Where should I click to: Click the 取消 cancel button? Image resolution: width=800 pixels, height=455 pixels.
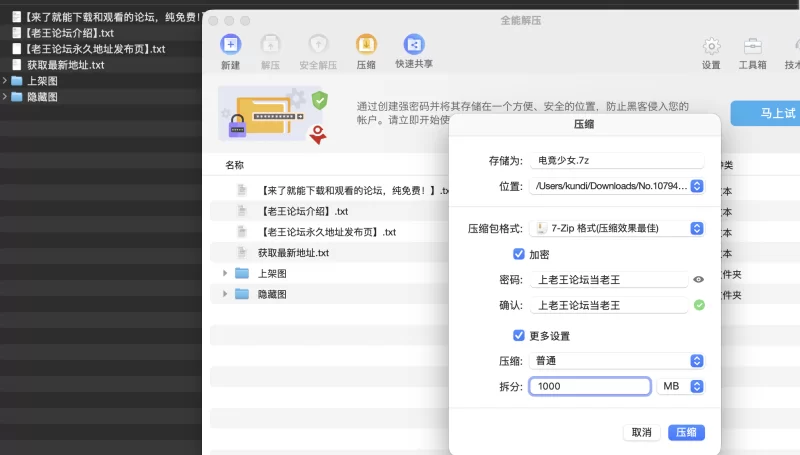641,432
